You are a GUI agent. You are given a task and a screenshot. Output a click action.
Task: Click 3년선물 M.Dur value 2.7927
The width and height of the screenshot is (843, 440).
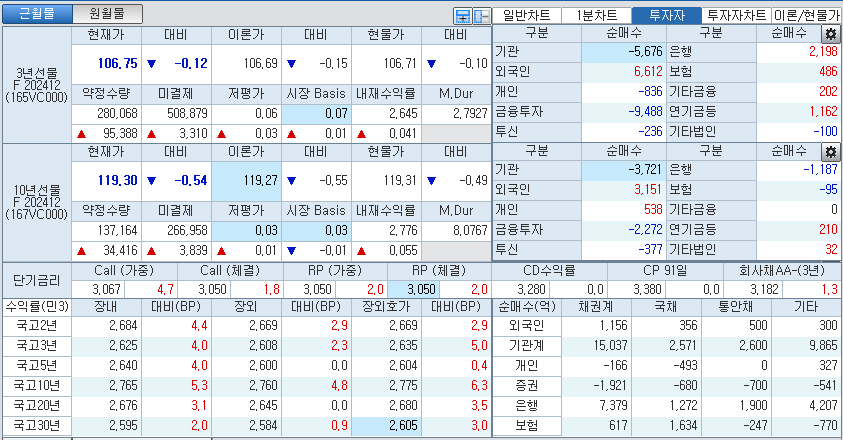(x=456, y=113)
